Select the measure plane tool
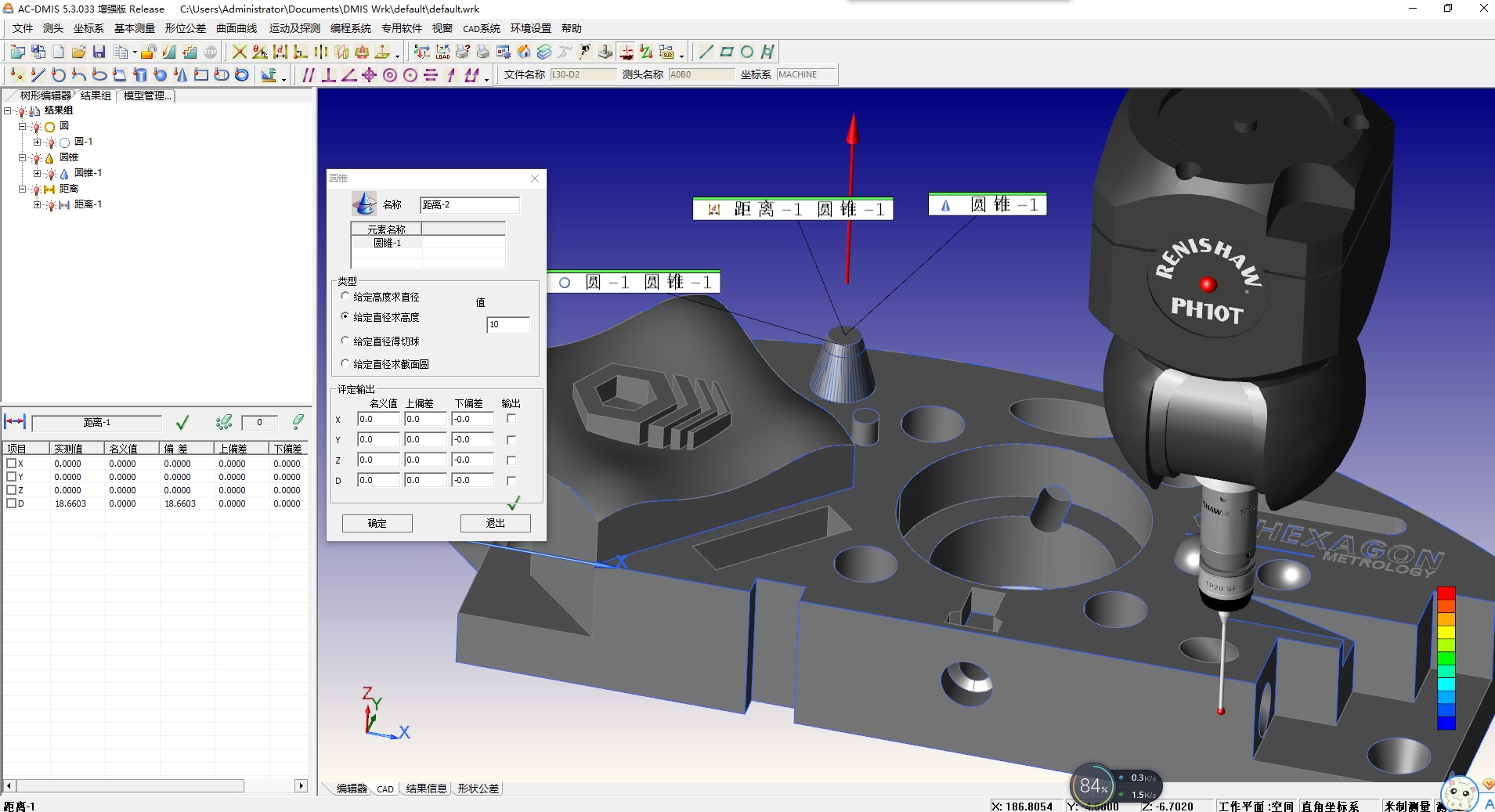This screenshot has width=1495, height=812. [x=119, y=75]
